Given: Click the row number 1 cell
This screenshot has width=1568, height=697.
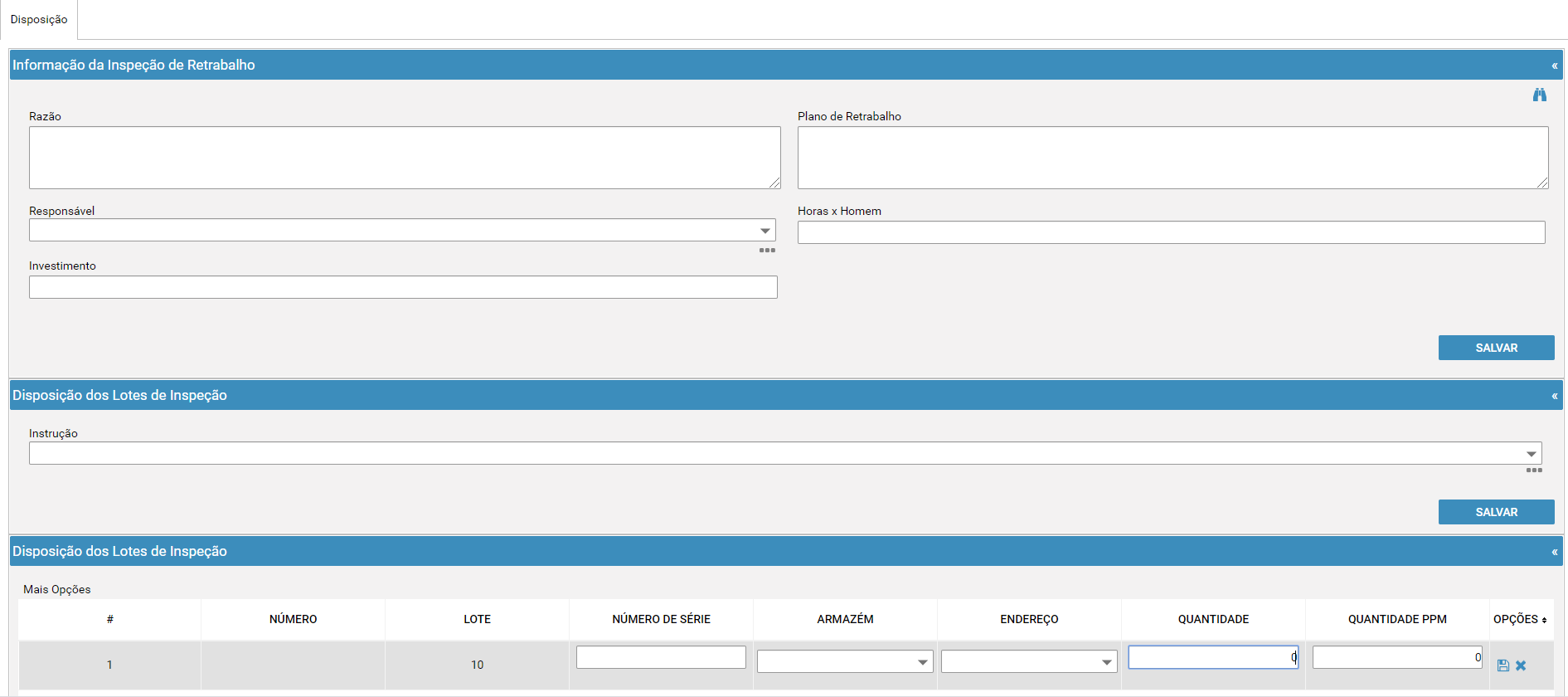Looking at the screenshot, I should point(109,665).
